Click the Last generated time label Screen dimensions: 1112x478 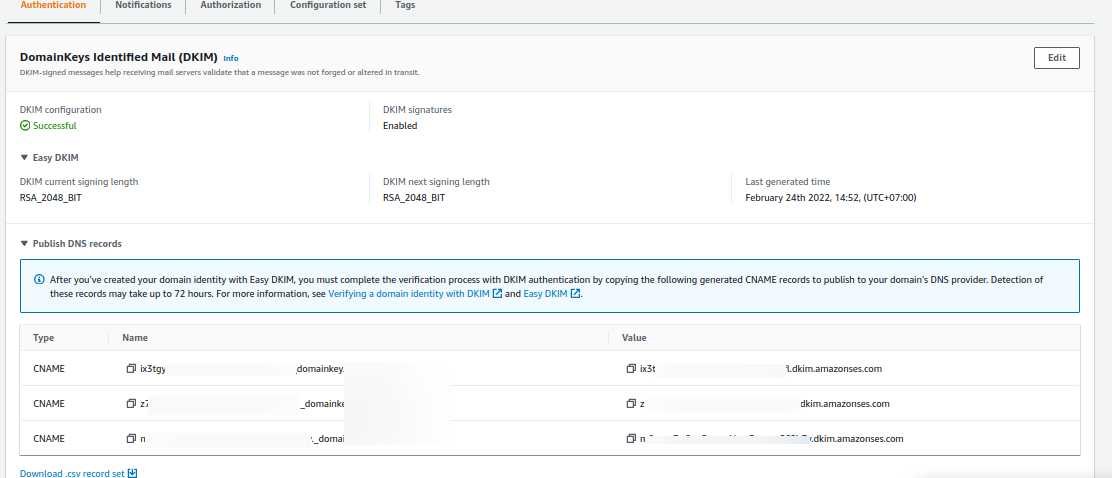787,182
